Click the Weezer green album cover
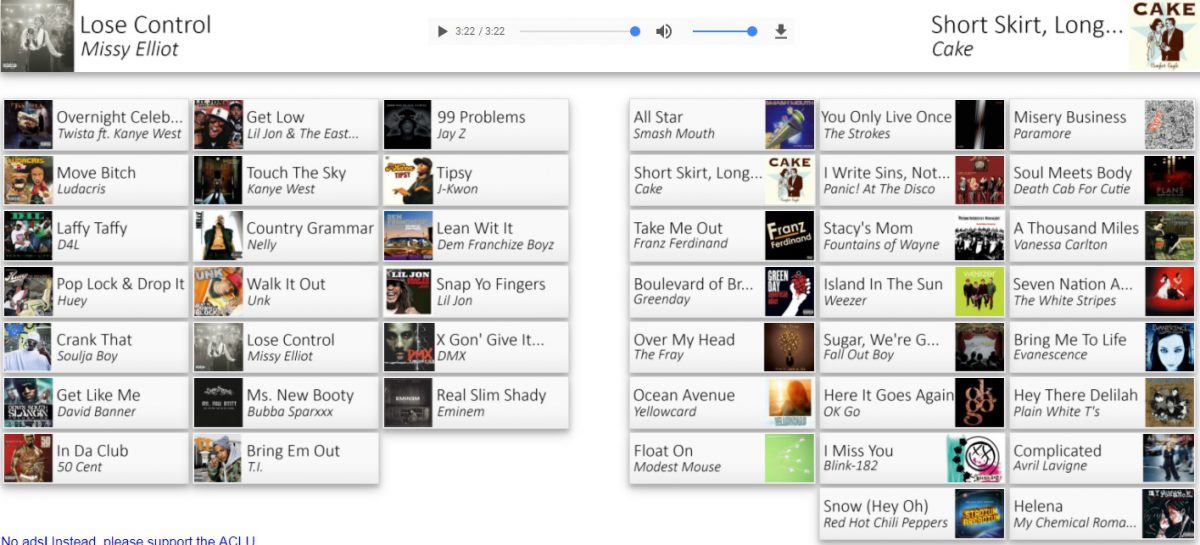 tap(979, 292)
